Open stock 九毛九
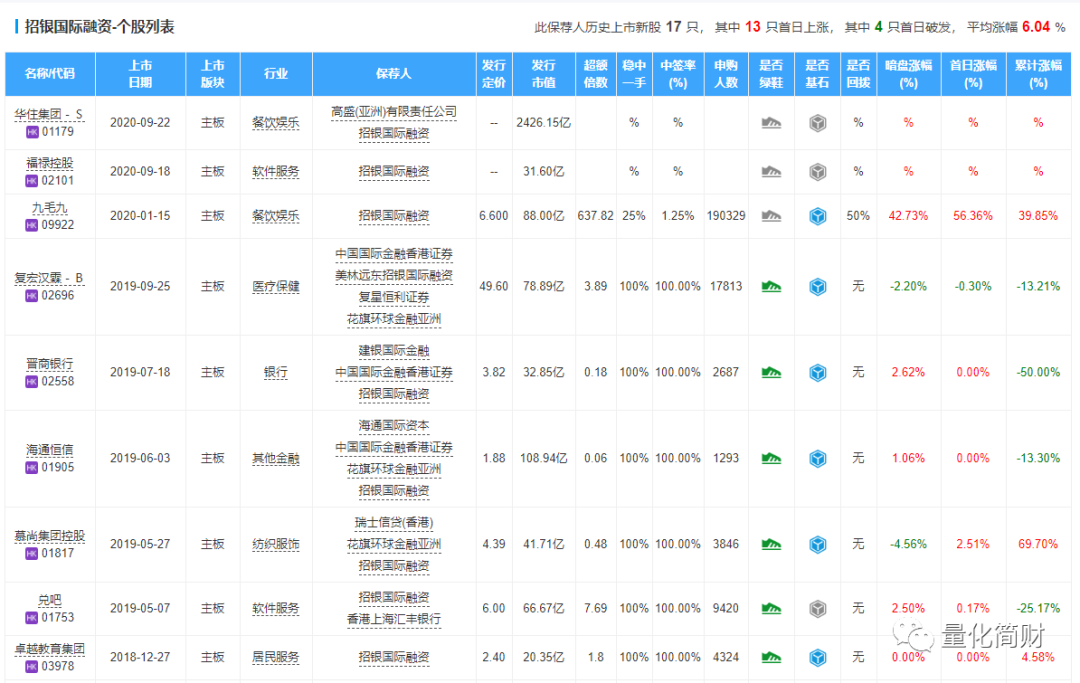Screen dimensions: 1080x683 pos(50,208)
